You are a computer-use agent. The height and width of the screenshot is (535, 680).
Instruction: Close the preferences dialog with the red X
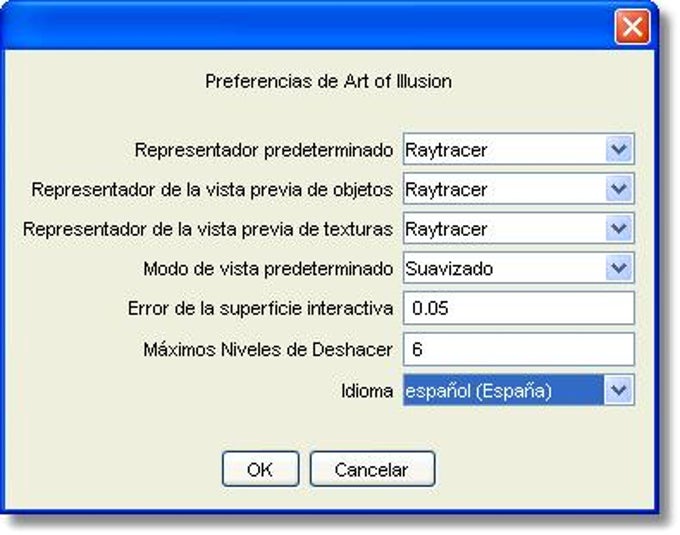(x=632, y=27)
